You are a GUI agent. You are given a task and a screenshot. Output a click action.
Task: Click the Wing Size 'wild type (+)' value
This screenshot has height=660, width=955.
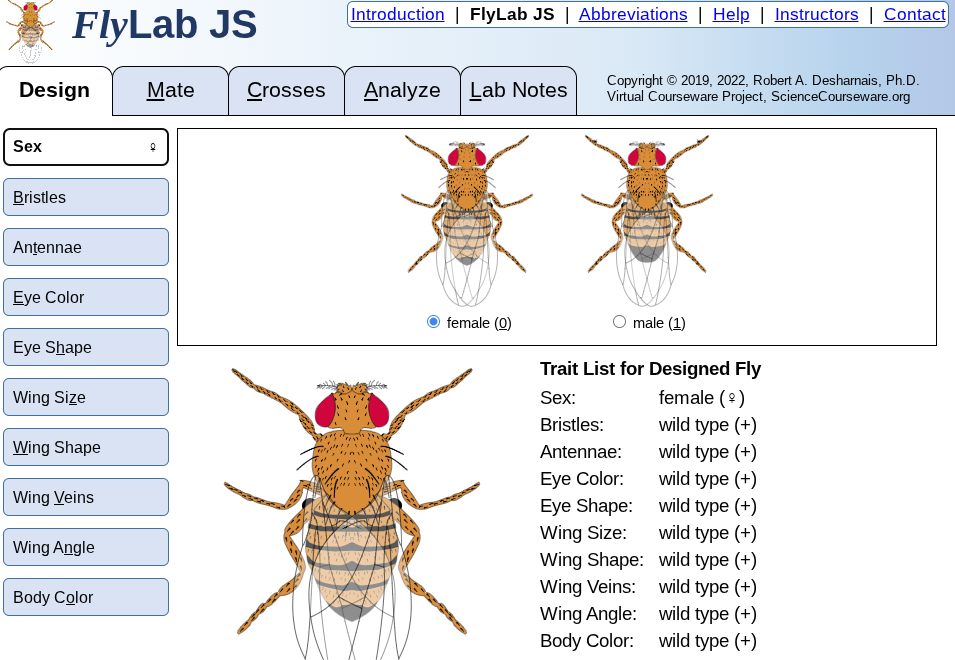[x=708, y=533]
